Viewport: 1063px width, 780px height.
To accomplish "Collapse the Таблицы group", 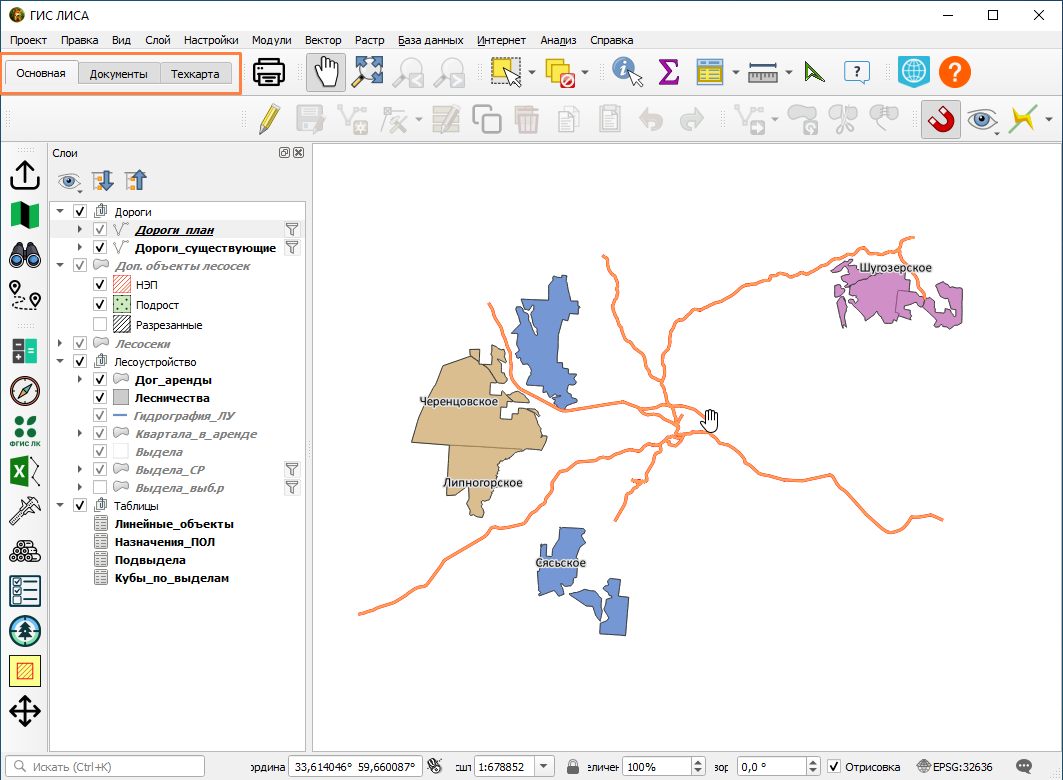I will (x=60, y=506).
